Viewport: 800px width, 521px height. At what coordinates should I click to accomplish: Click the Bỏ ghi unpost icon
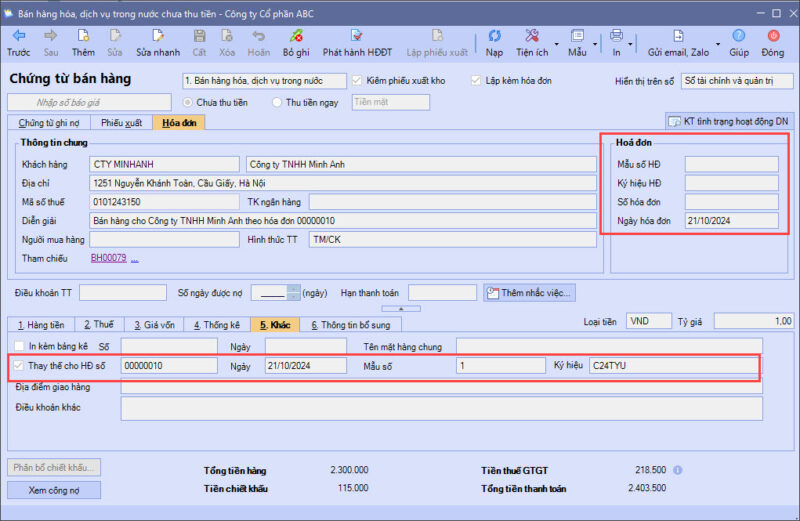click(296, 37)
